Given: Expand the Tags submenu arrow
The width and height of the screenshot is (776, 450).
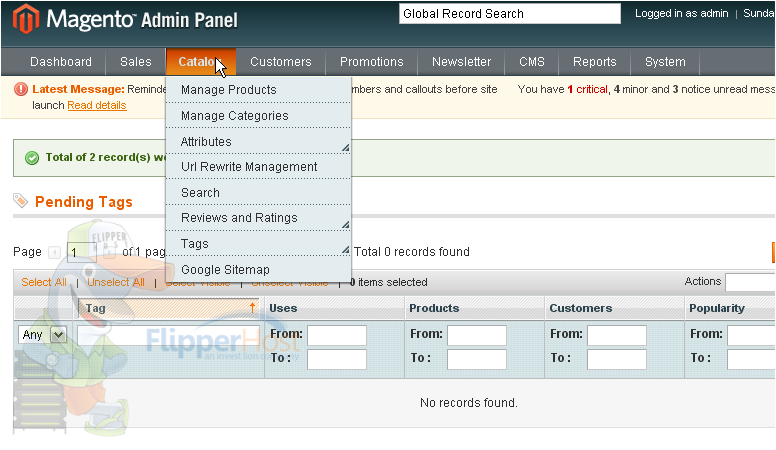Looking at the screenshot, I should click(345, 250).
